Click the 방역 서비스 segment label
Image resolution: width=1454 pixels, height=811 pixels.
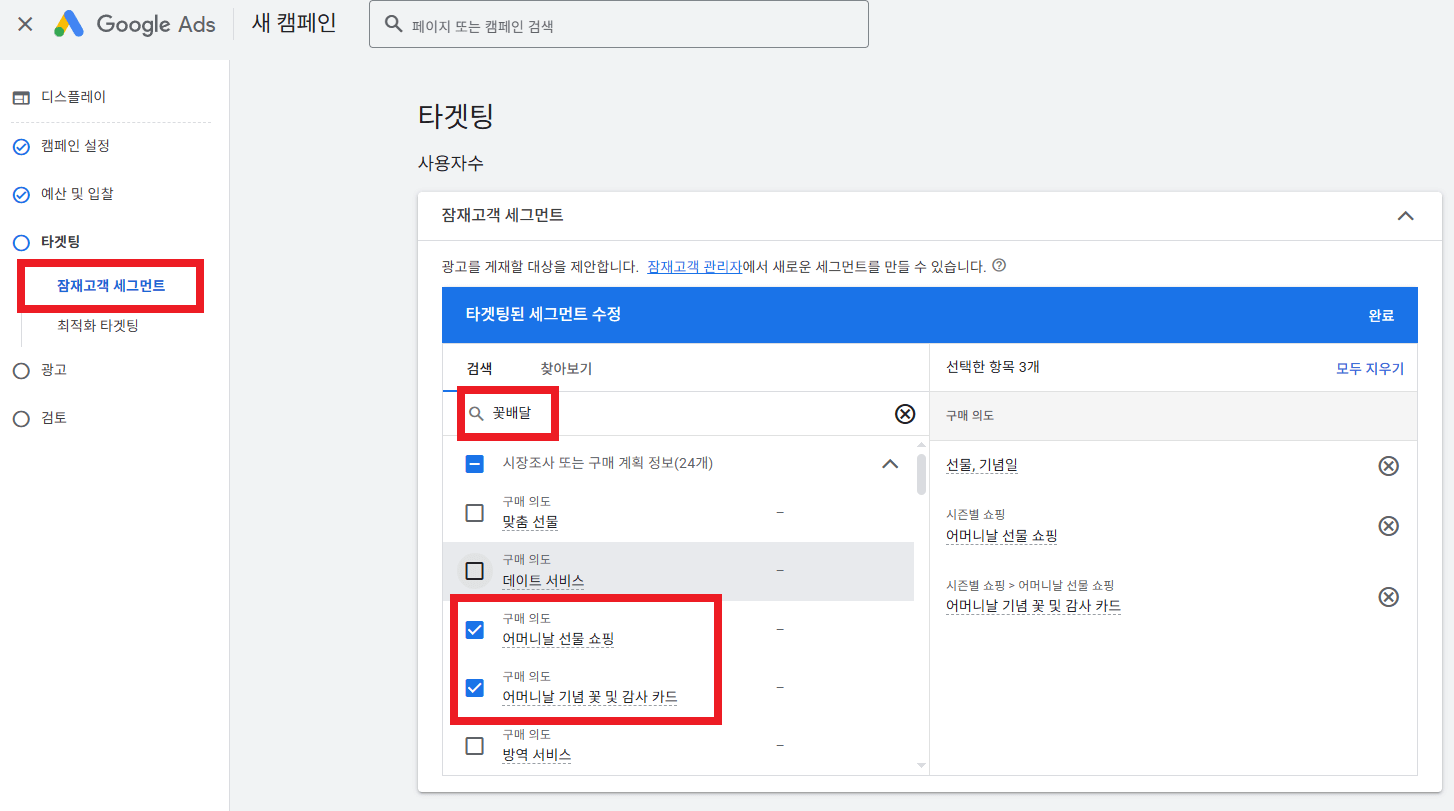pos(536,756)
